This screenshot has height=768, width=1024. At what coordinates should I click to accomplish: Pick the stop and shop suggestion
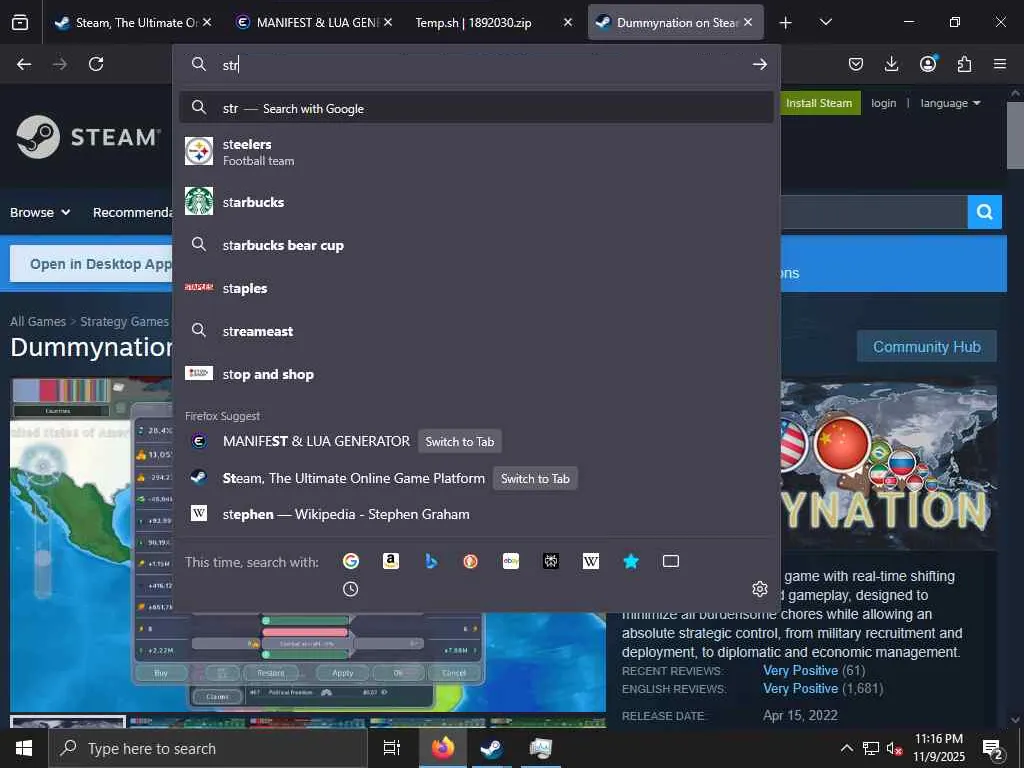(x=476, y=374)
